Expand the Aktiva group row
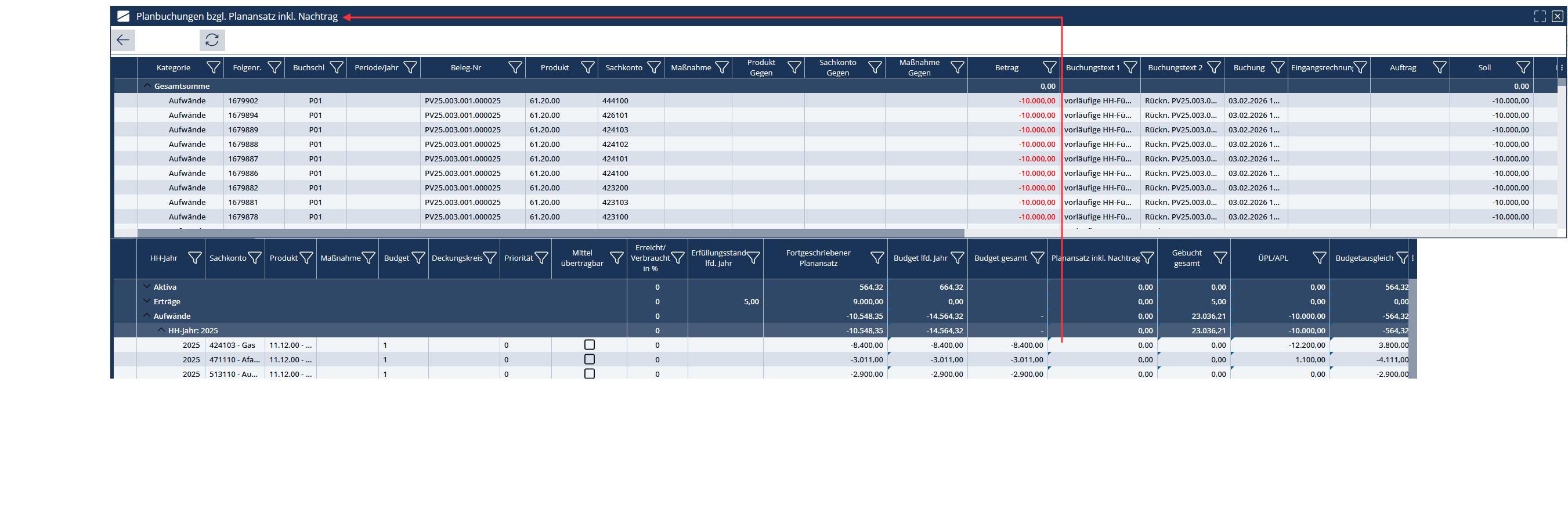Screen dimensions: 1568x522 click(147, 287)
